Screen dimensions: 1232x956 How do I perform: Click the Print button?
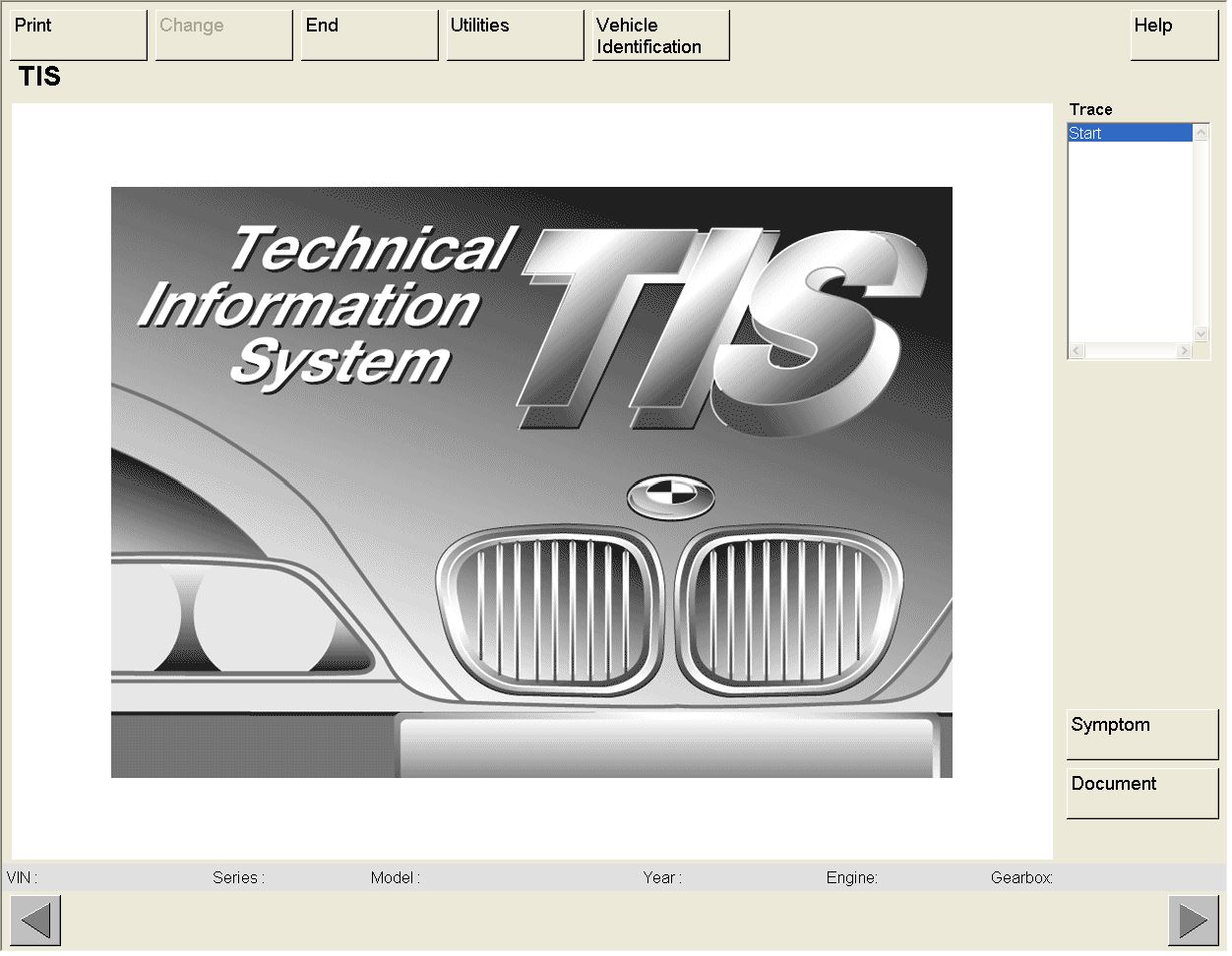tap(79, 35)
